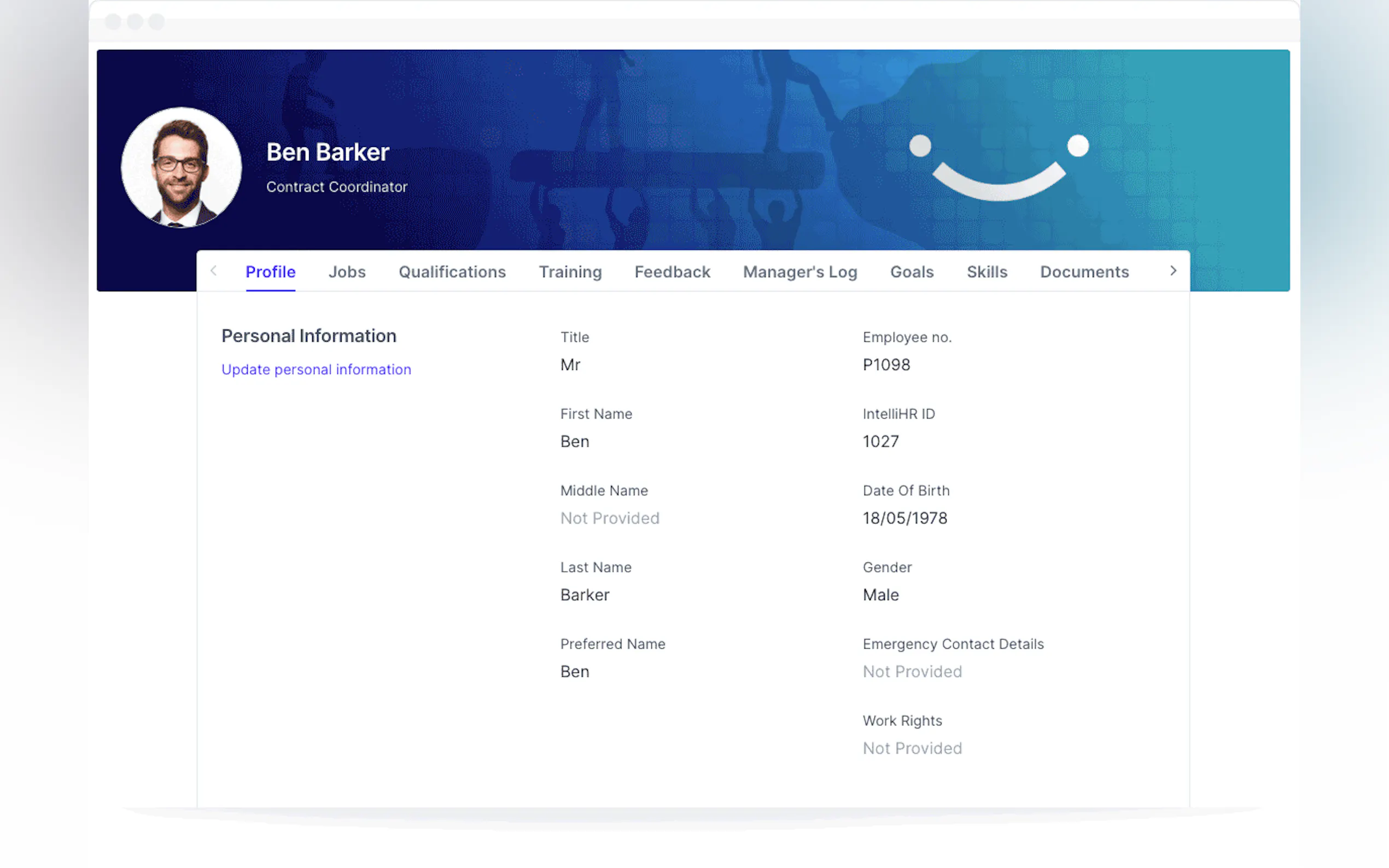Click the smiley face logo in banner

pos(999,168)
